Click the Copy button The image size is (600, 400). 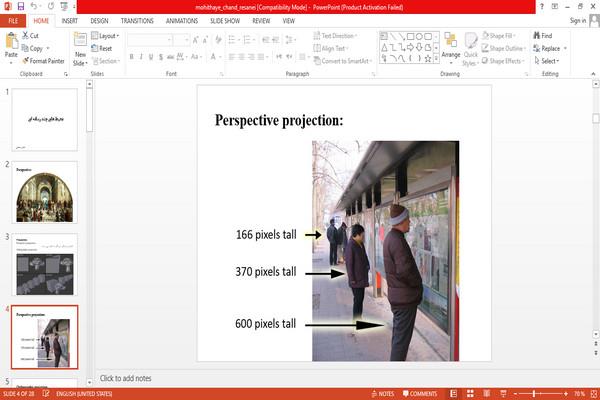coord(32,48)
